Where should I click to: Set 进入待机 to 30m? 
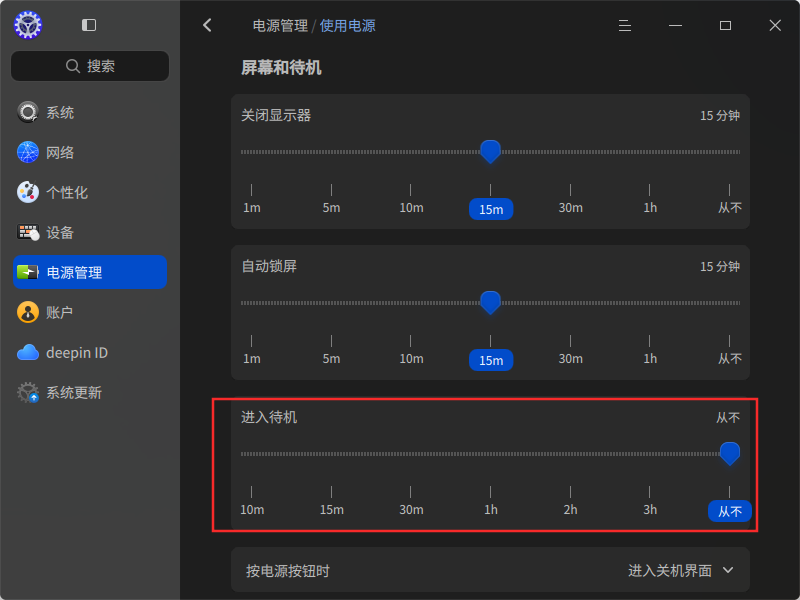coord(411,510)
